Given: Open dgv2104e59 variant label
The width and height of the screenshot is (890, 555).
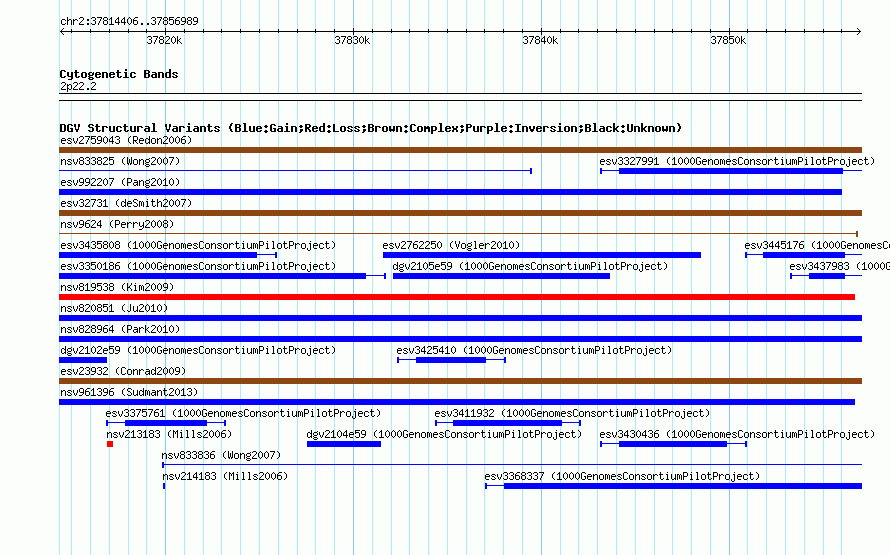Looking at the screenshot, I should [444, 434].
